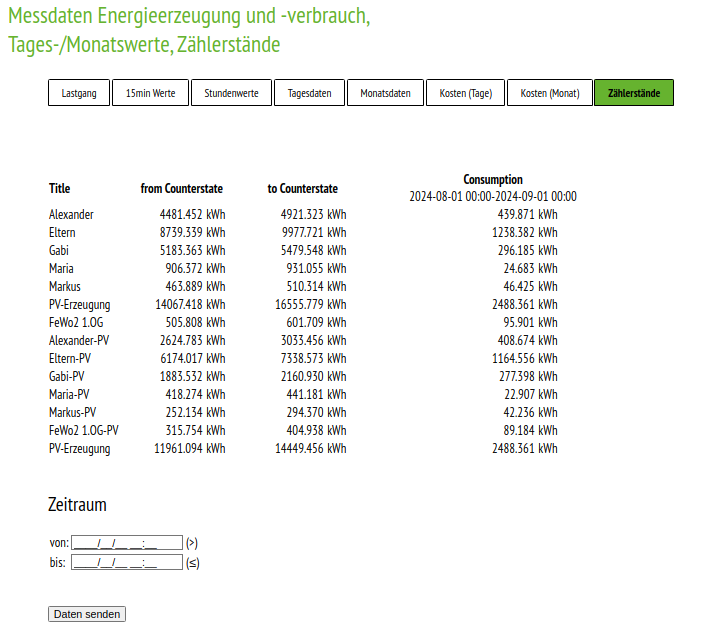Click the 'bis' date input field

point(127,562)
